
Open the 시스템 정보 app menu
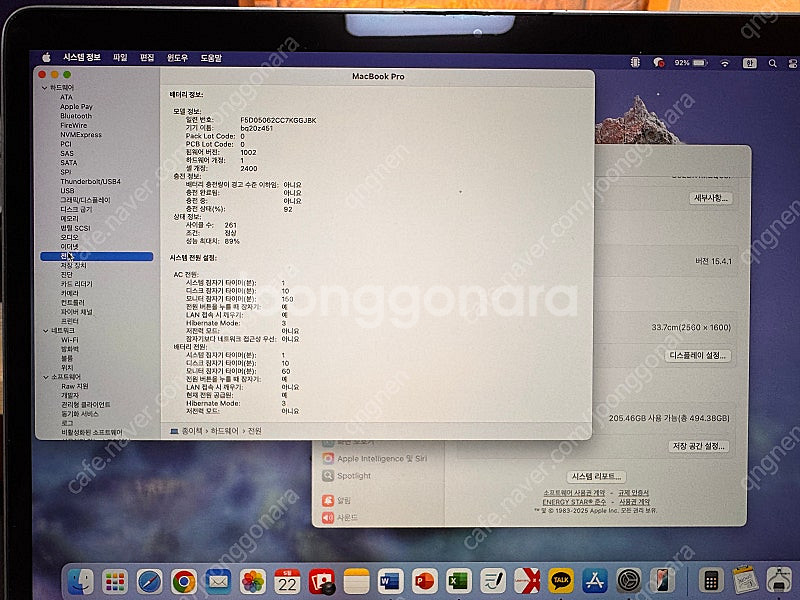coord(82,57)
